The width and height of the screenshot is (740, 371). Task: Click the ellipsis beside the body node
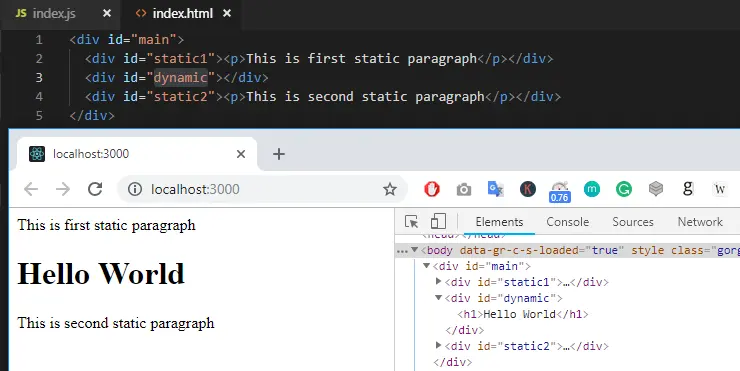402,251
